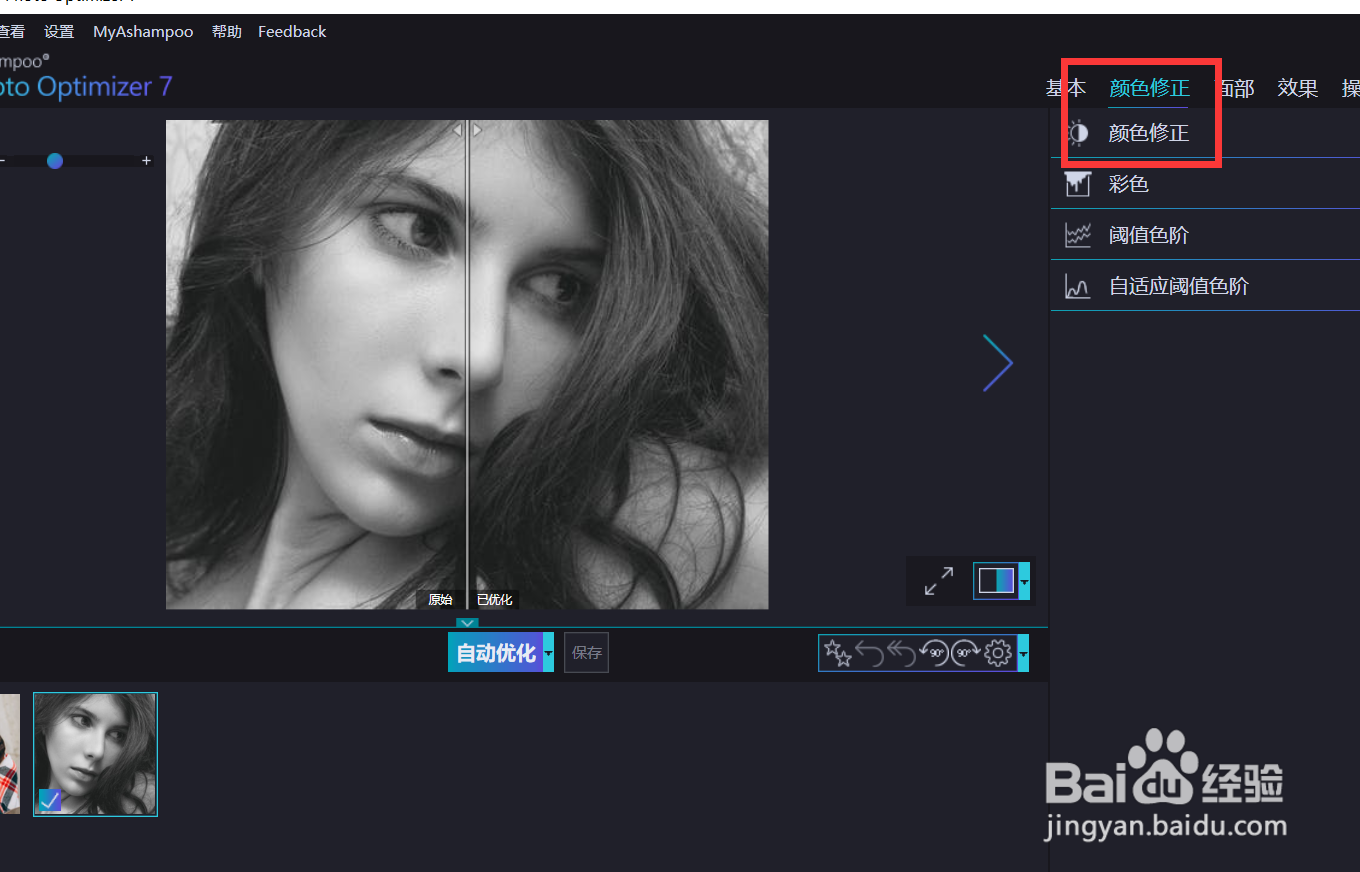Toggle the checkmark on selected thumbnail
The image size is (1360, 872).
(x=49, y=800)
